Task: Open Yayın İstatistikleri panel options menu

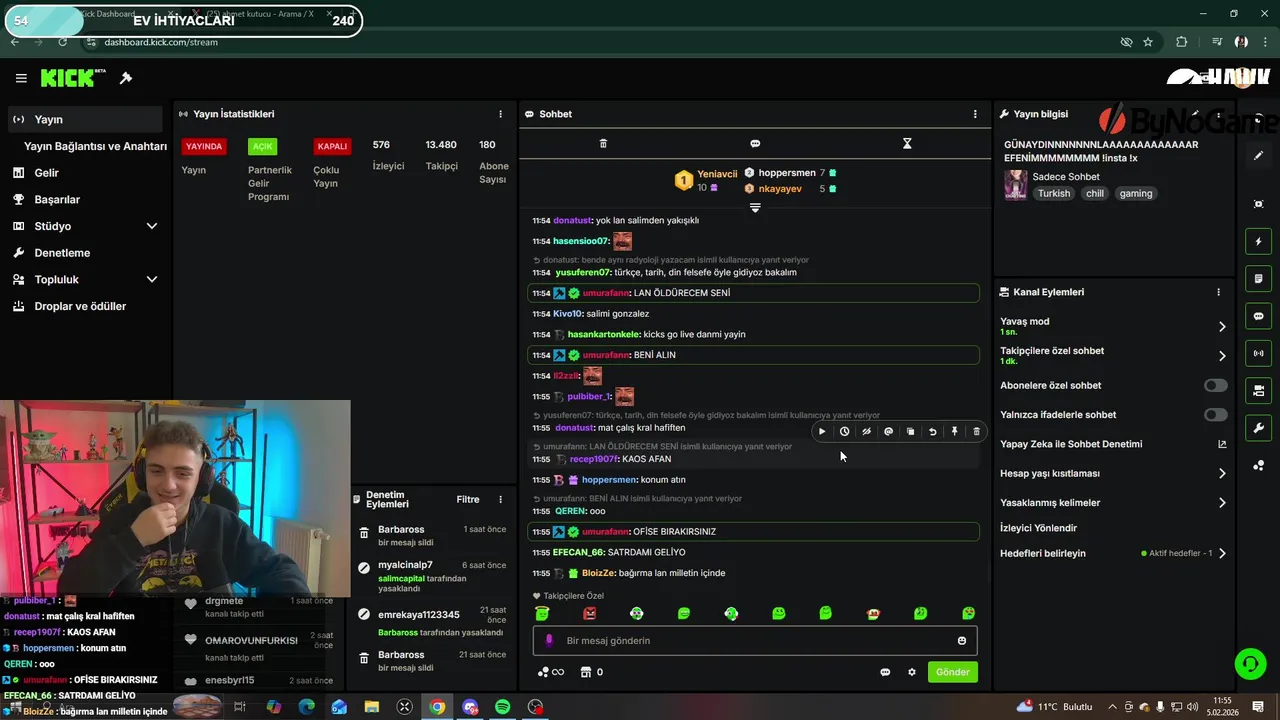Action: (501, 114)
